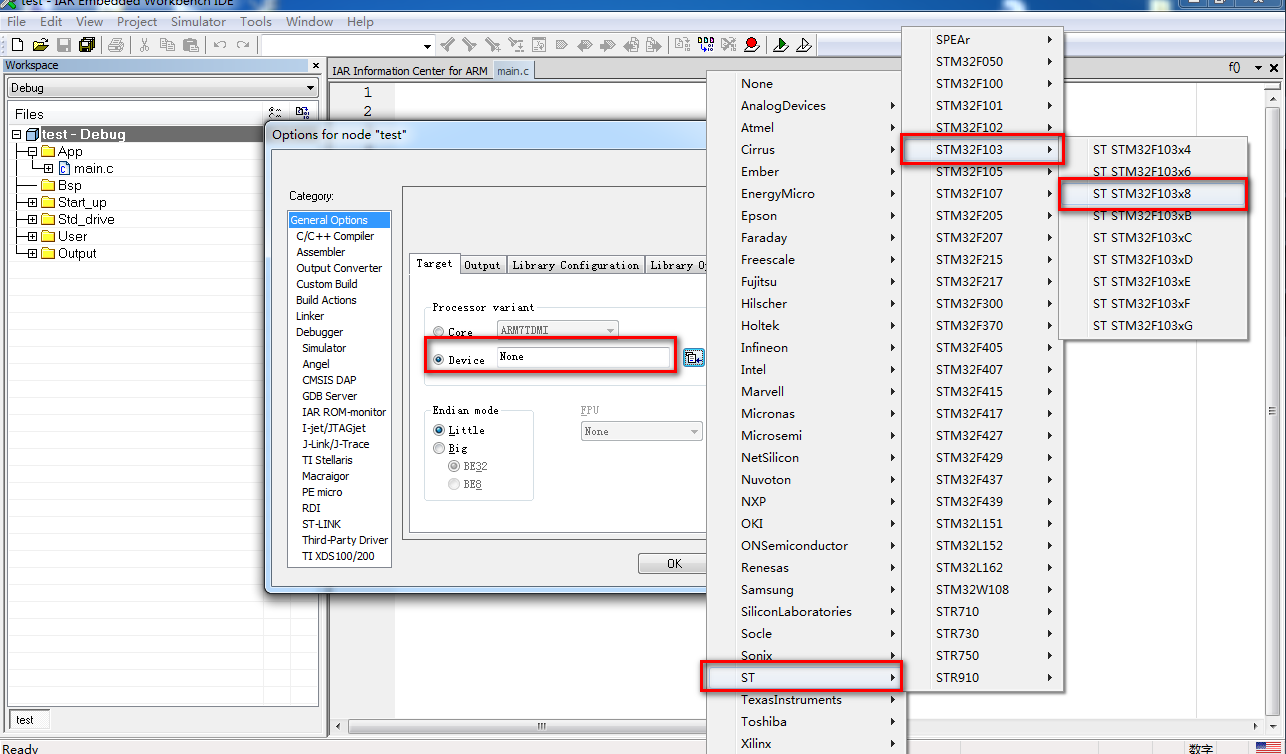Click the Copy toolbar icon
The image size is (1286, 754).
pos(167,45)
